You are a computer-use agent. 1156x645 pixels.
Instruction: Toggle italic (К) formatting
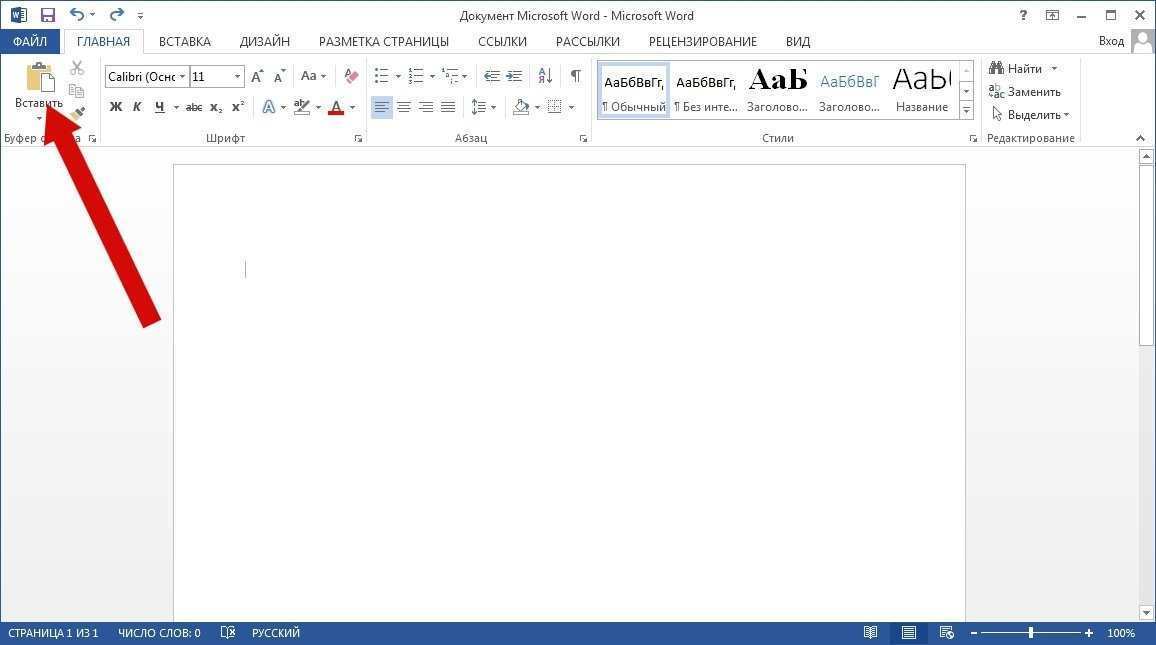pos(138,107)
